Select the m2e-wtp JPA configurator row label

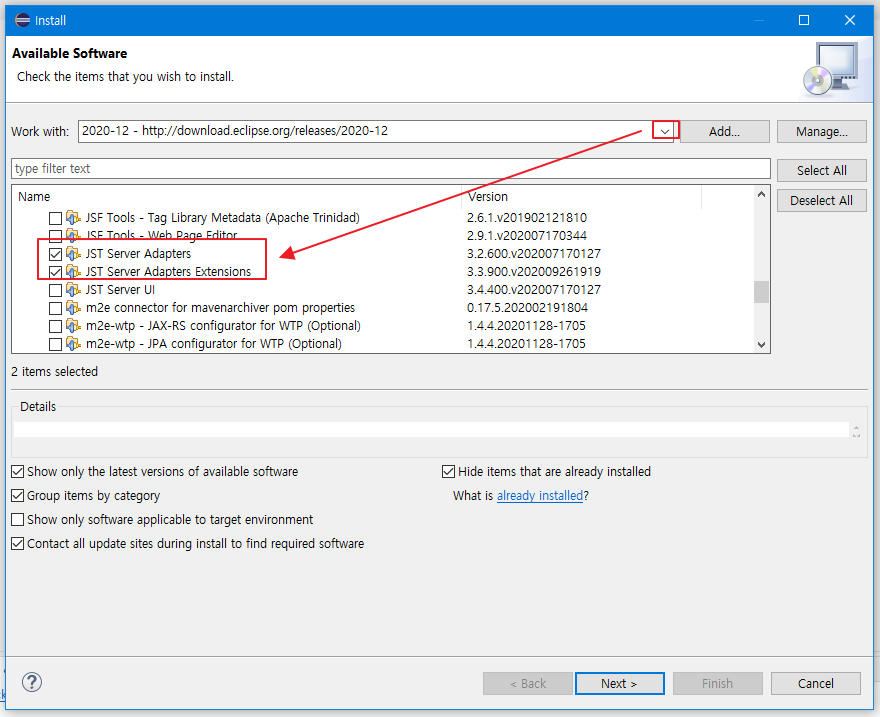(x=213, y=343)
